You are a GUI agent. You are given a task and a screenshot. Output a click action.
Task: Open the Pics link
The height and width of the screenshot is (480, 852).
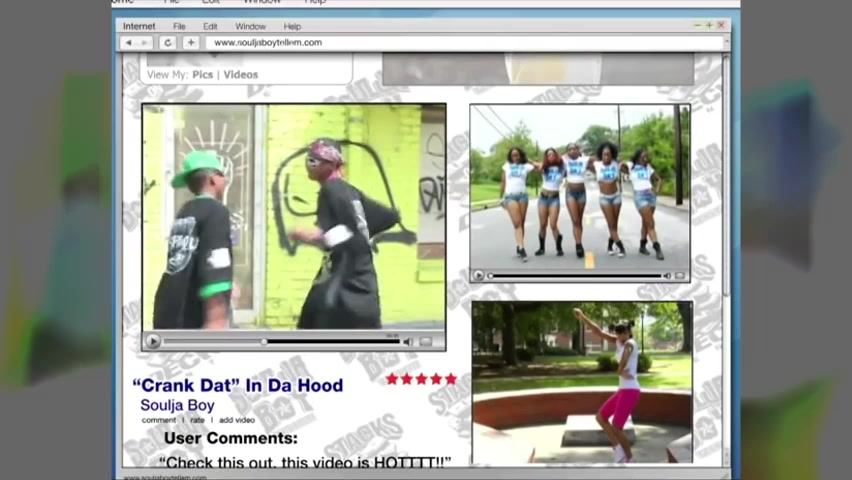pos(203,74)
